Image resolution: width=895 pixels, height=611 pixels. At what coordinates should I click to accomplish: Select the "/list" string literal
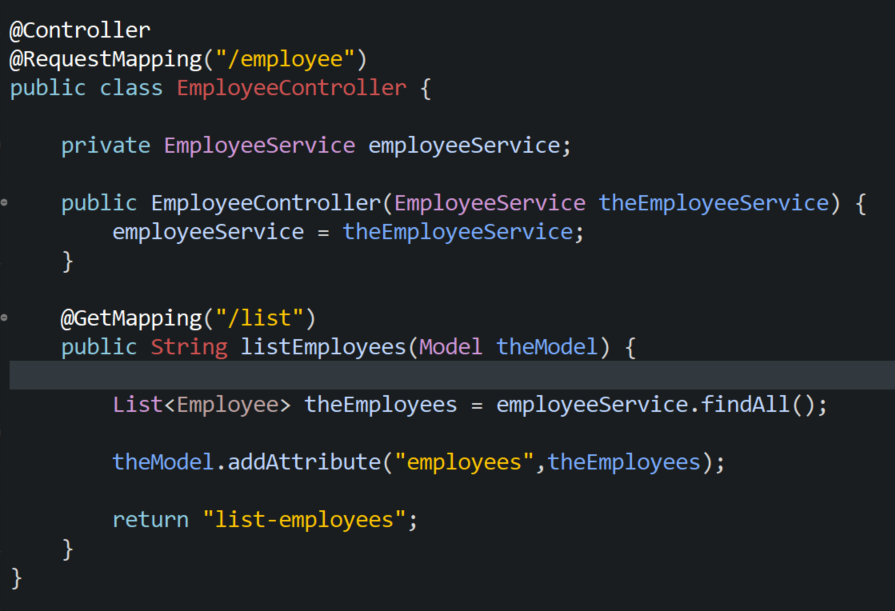pyautogui.click(x=260, y=319)
